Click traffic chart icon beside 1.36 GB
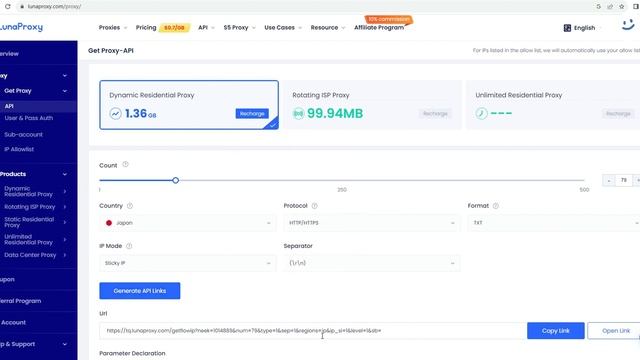The height and width of the screenshot is (360, 640). point(116,113)
